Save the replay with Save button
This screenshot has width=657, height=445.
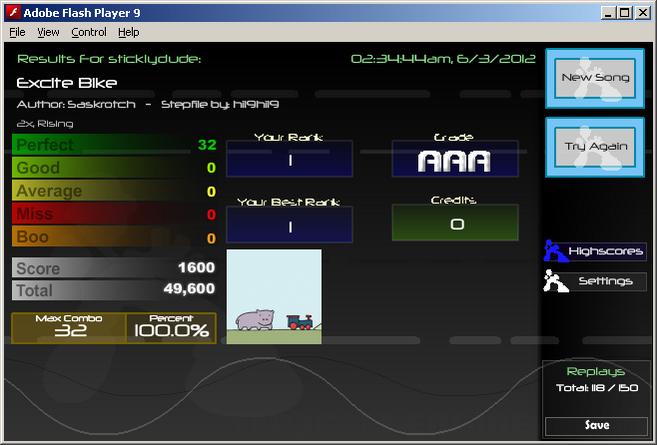597,425
